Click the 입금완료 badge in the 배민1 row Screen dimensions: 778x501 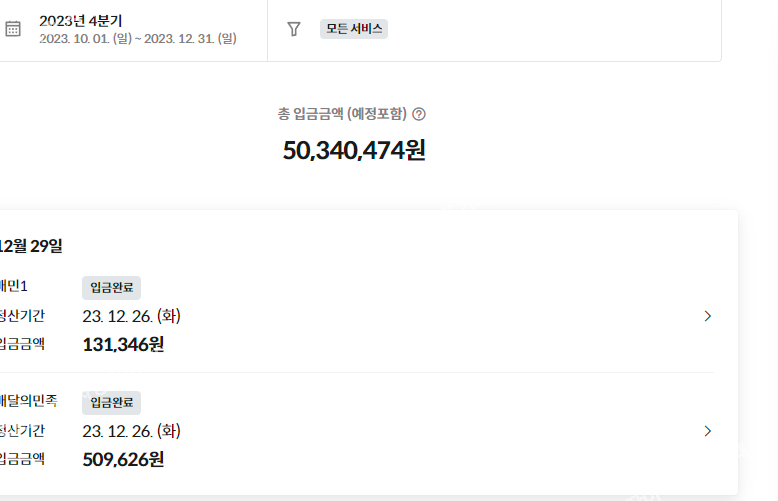pyautogui.click(x=112, y=288)
